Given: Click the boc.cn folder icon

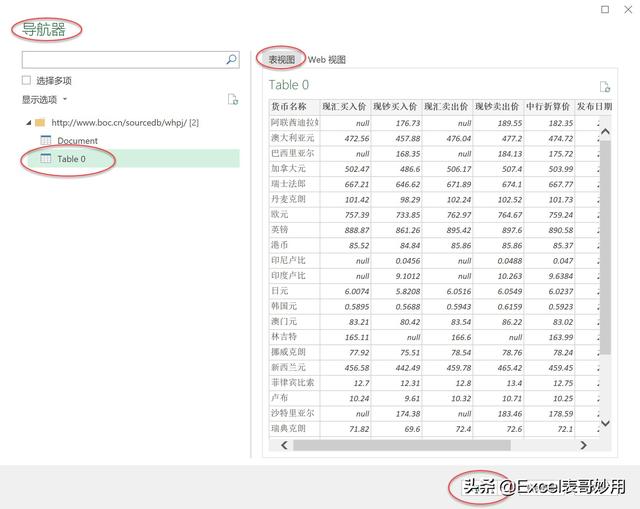Looking at the screenshot, I should (x=40, y=122).
